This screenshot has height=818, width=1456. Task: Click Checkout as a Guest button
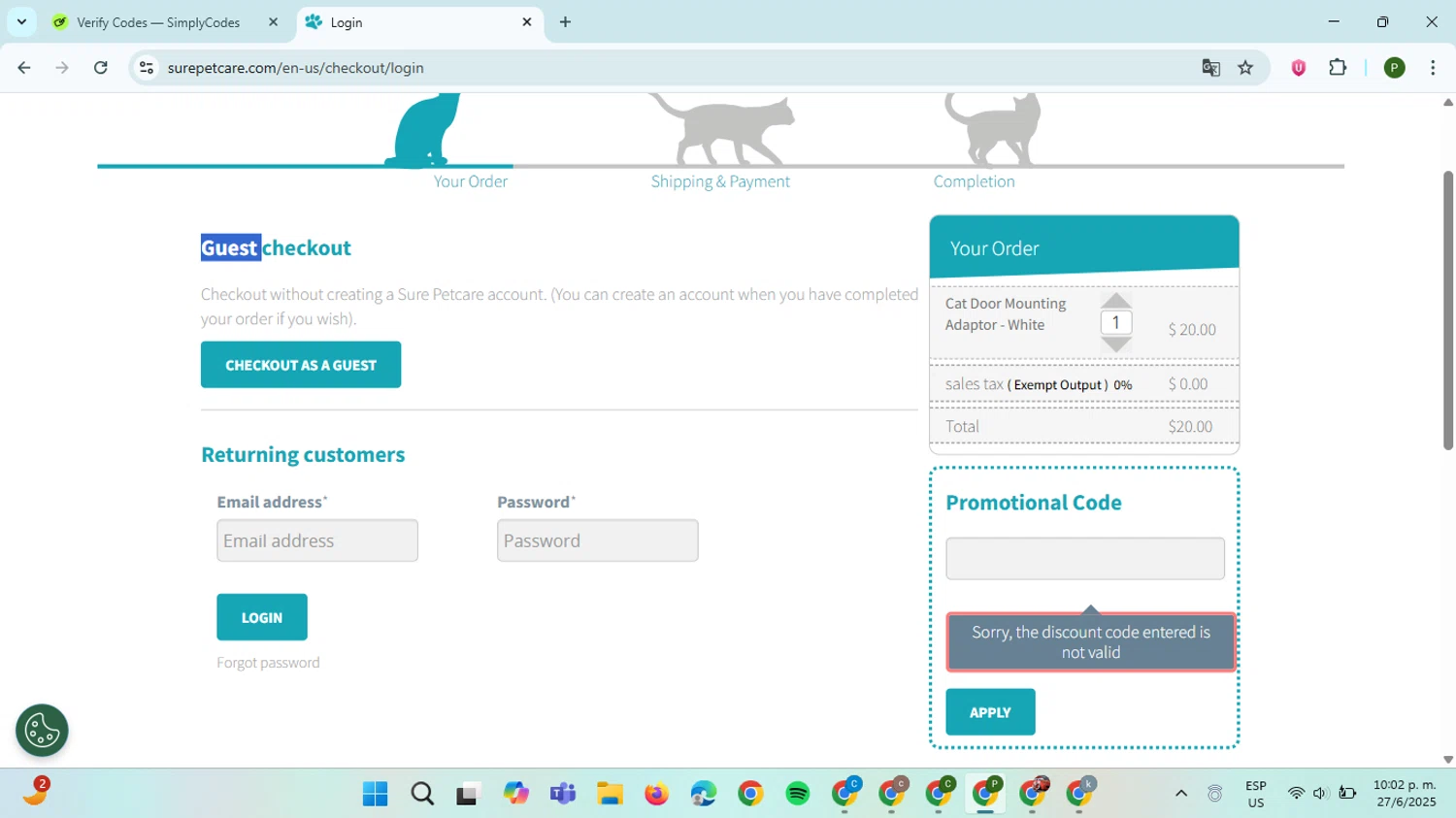coord(301,365)
